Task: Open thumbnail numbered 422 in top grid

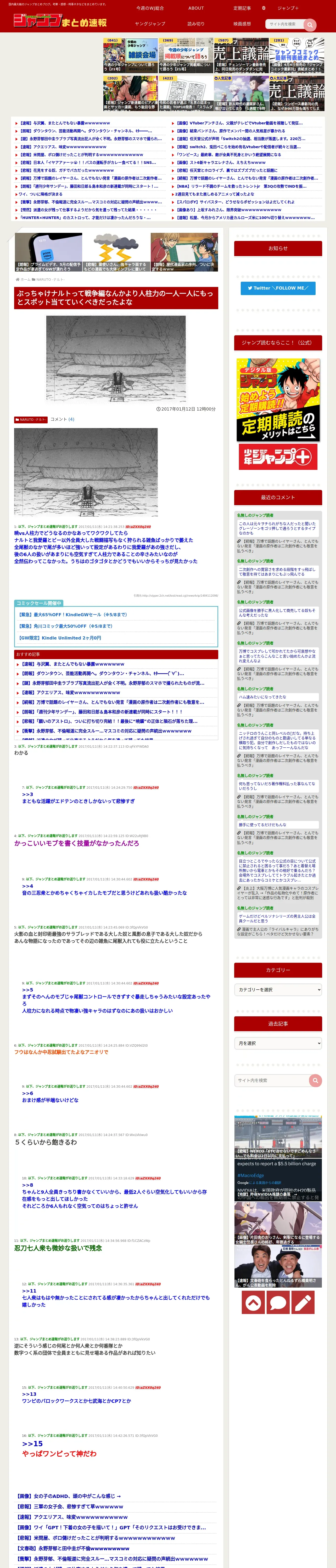Action: (x=186, y=93)
